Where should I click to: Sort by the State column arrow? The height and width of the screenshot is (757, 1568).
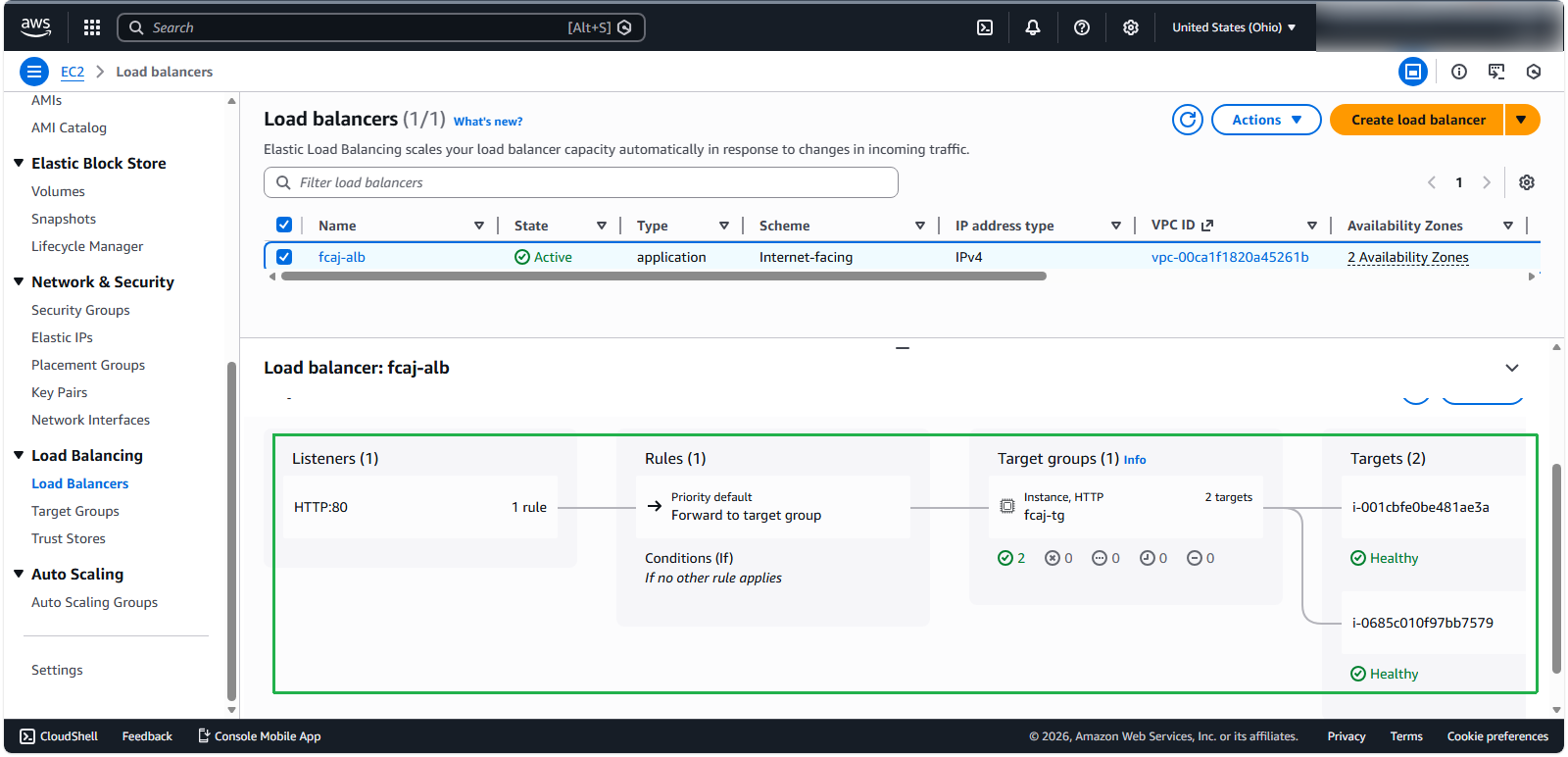[x=602, y=226]
